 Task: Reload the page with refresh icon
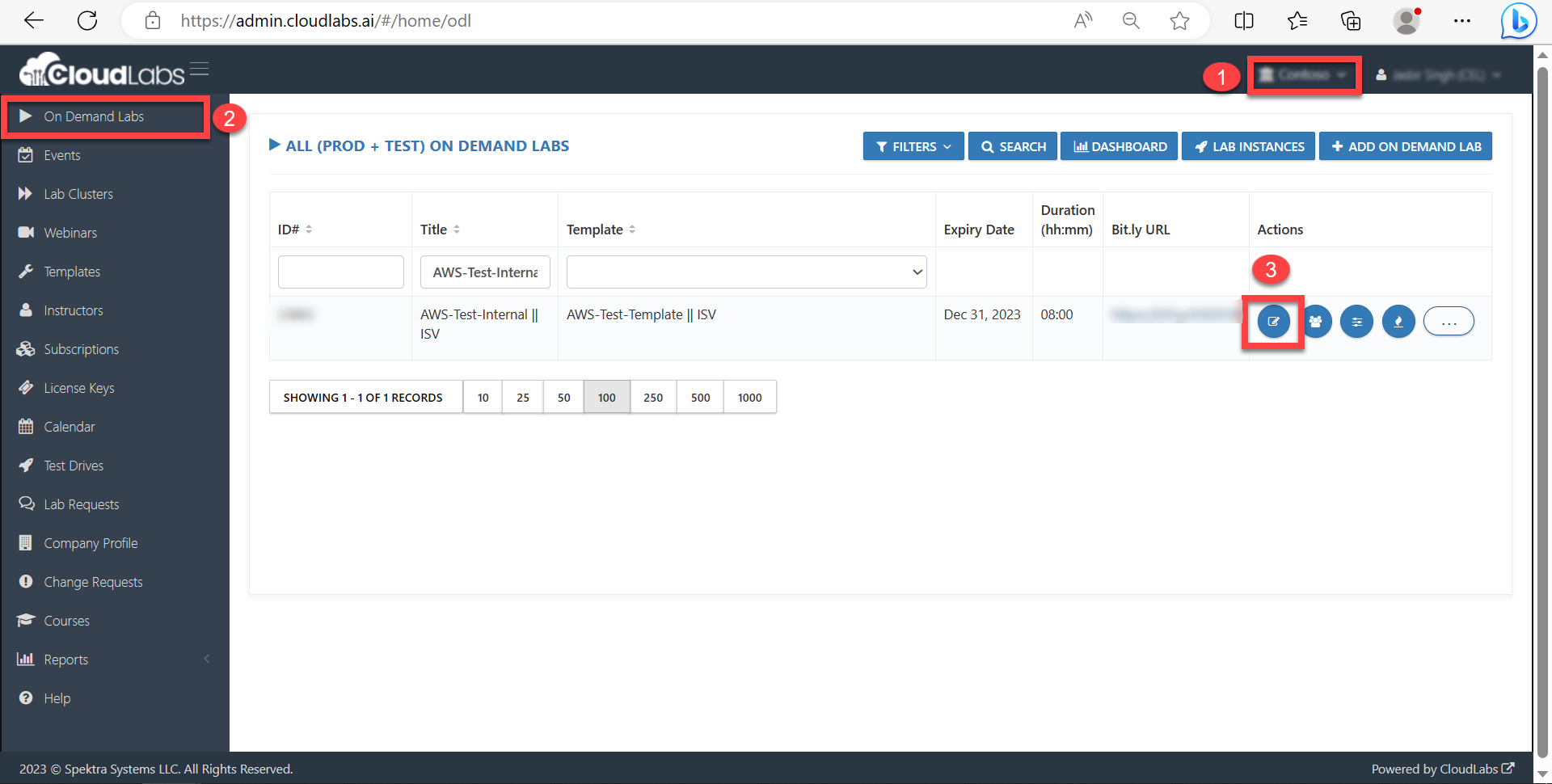(87, 21)
